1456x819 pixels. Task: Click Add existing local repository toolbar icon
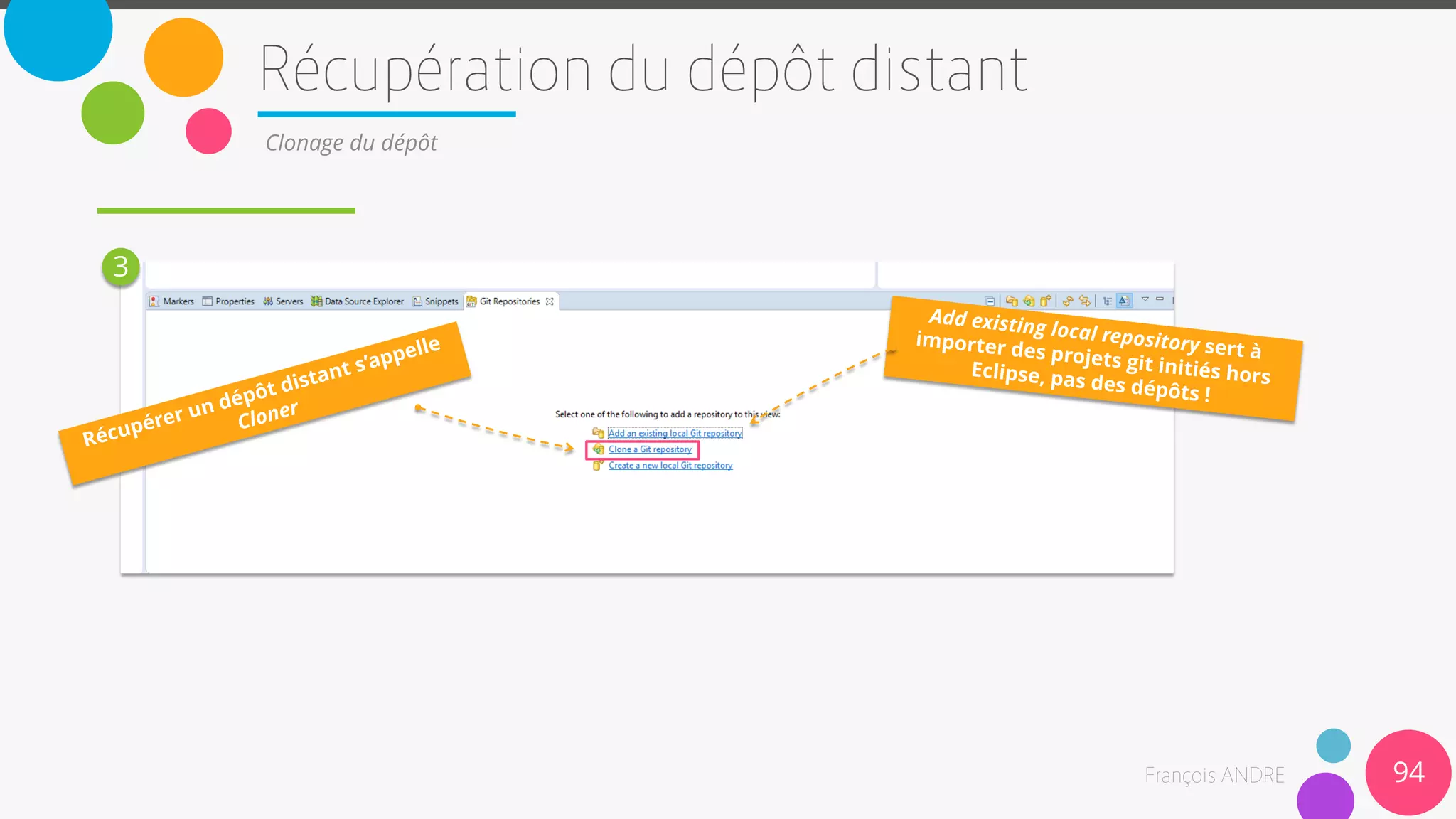(x=1012, y=301)
